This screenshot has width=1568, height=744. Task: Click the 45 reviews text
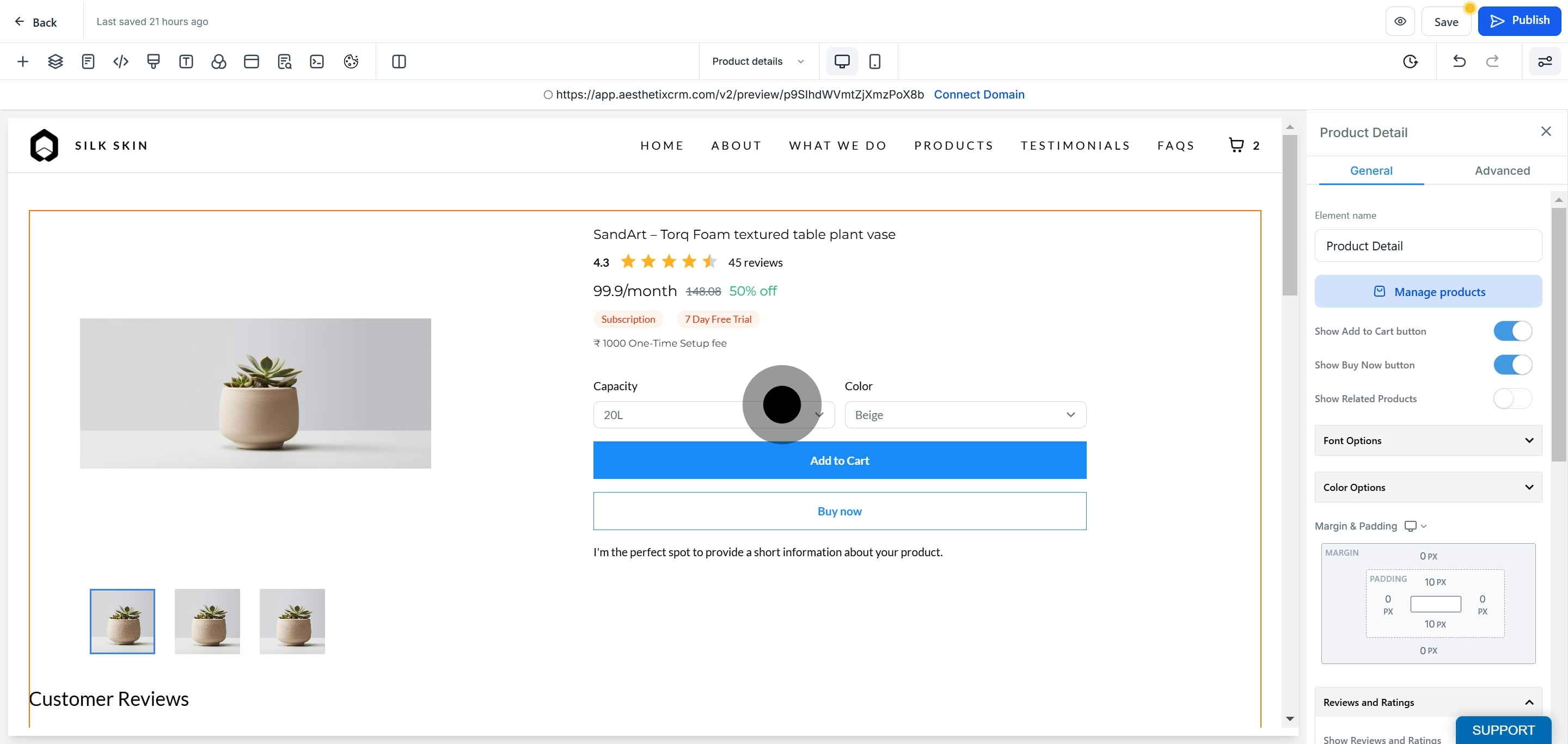coord(755,263)
